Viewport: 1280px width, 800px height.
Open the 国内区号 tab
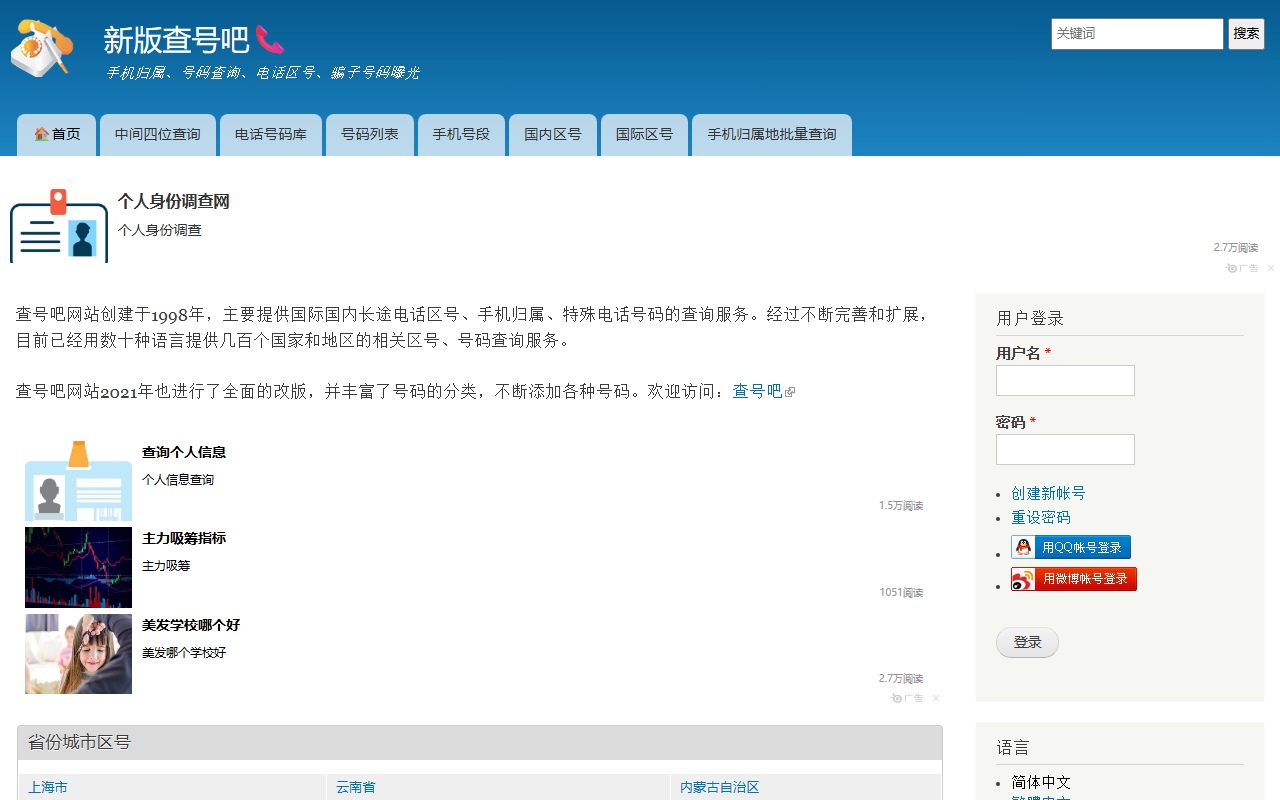click(x=553, y=135)
